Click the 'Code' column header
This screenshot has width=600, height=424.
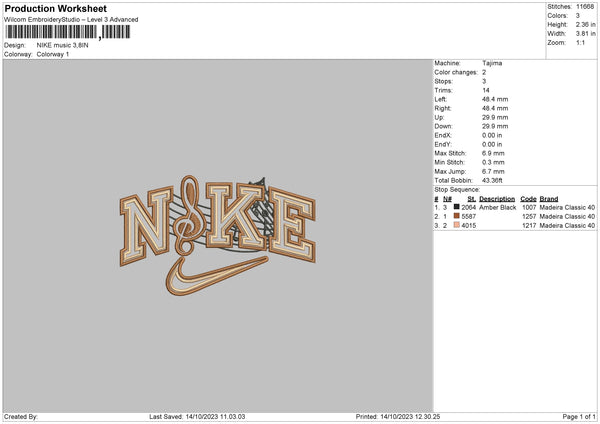coord(528,199)
